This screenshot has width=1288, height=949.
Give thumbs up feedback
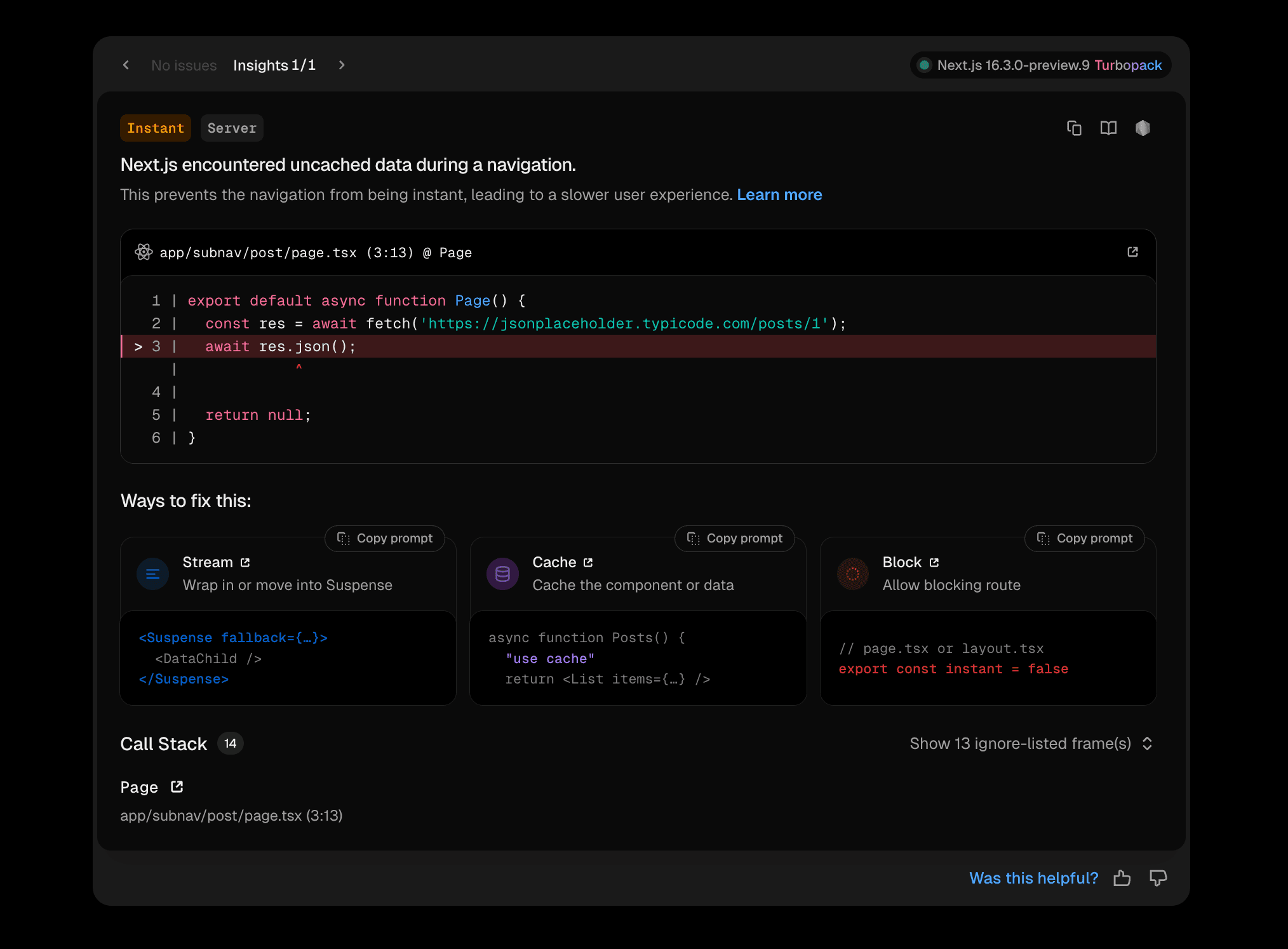pos(1122,878)
